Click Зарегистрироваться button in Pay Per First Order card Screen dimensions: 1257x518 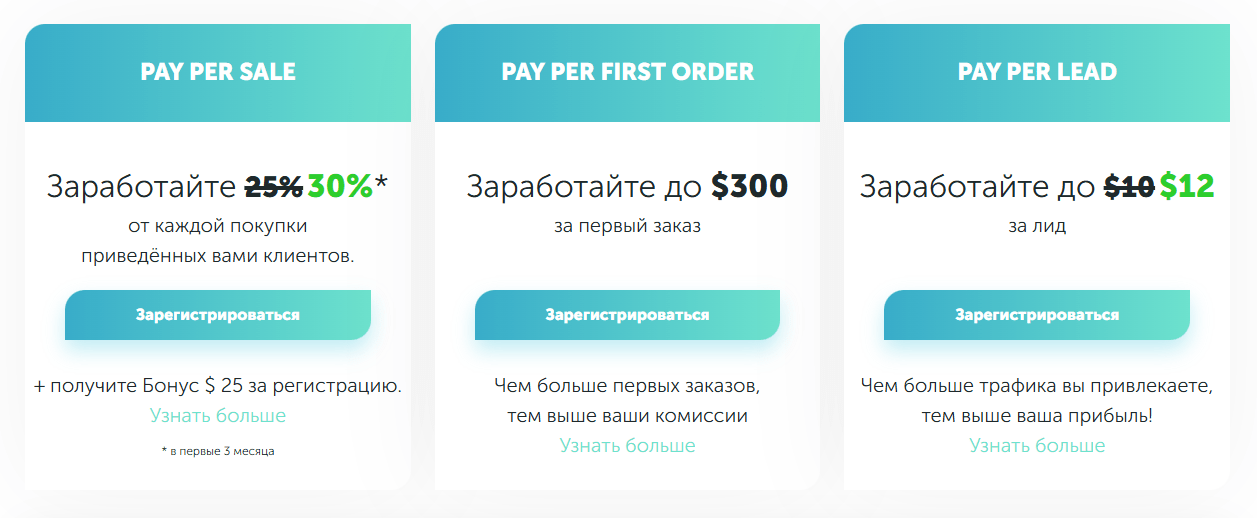[x=627, y=315]
